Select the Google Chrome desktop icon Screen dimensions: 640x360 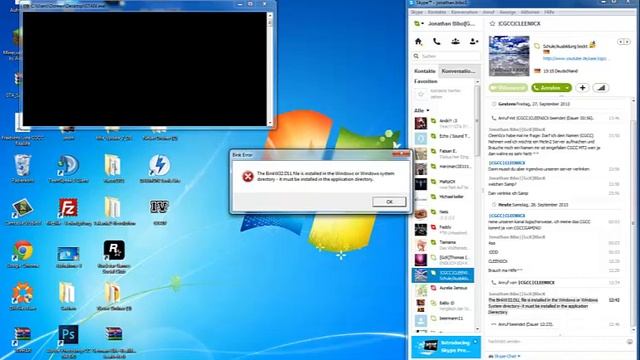tap(22, 253)
